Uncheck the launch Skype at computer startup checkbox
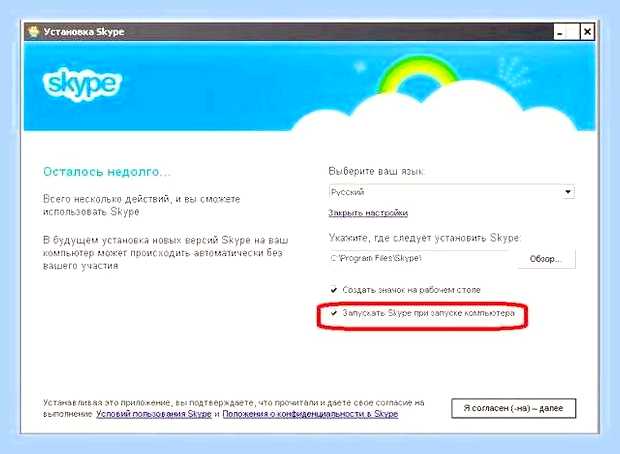Image resolution: width=620 pixels, height=454 pixels. [x=334, y=313]
